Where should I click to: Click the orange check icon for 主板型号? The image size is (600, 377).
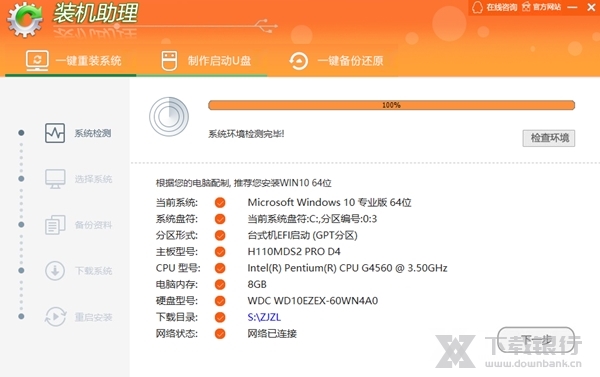coord(220,251)
